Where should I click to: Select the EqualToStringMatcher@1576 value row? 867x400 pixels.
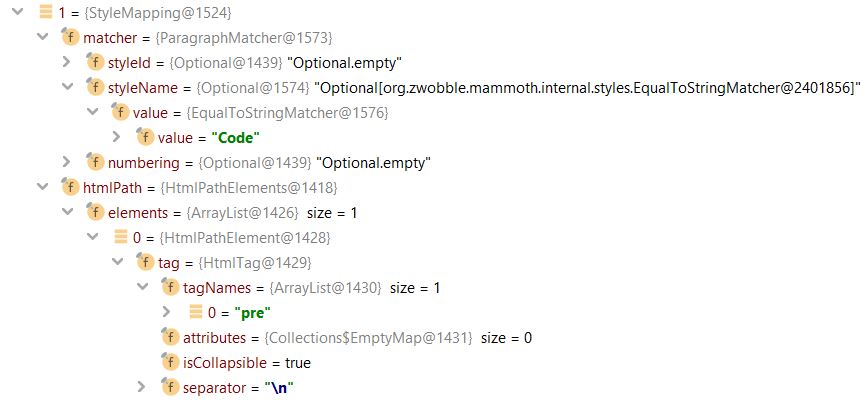pyautogui.click(x=260, y=112)
